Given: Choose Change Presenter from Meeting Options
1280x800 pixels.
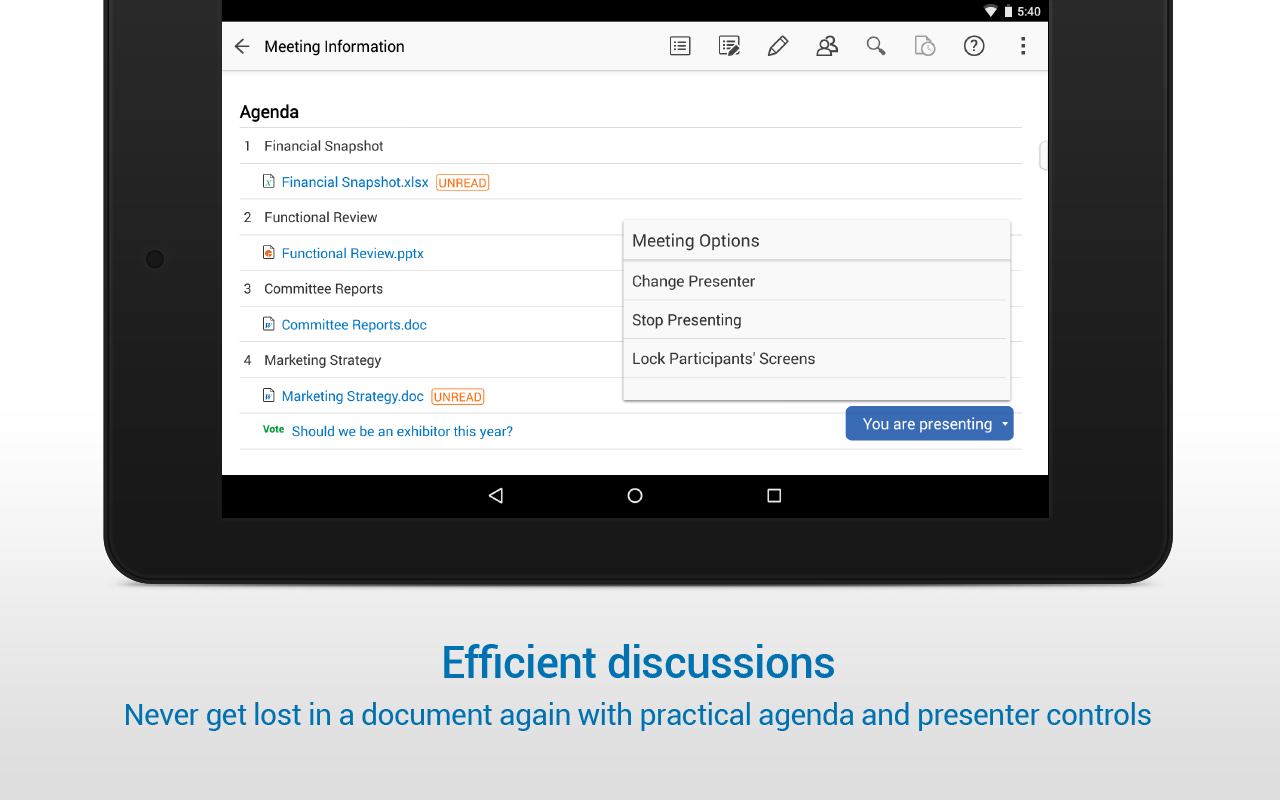Looking at the screenshot, I should tap(816, 281).
